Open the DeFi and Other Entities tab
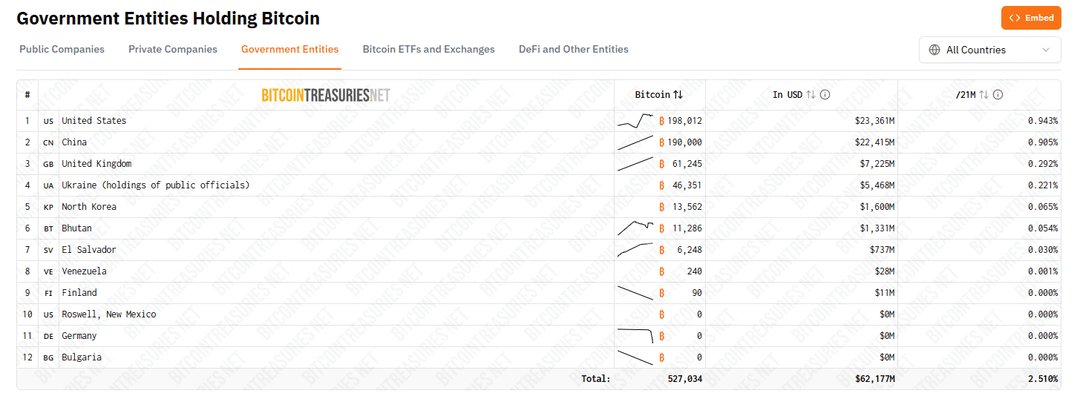Image resolution: width=1080 pixels, height=399 pixels. 573,49
